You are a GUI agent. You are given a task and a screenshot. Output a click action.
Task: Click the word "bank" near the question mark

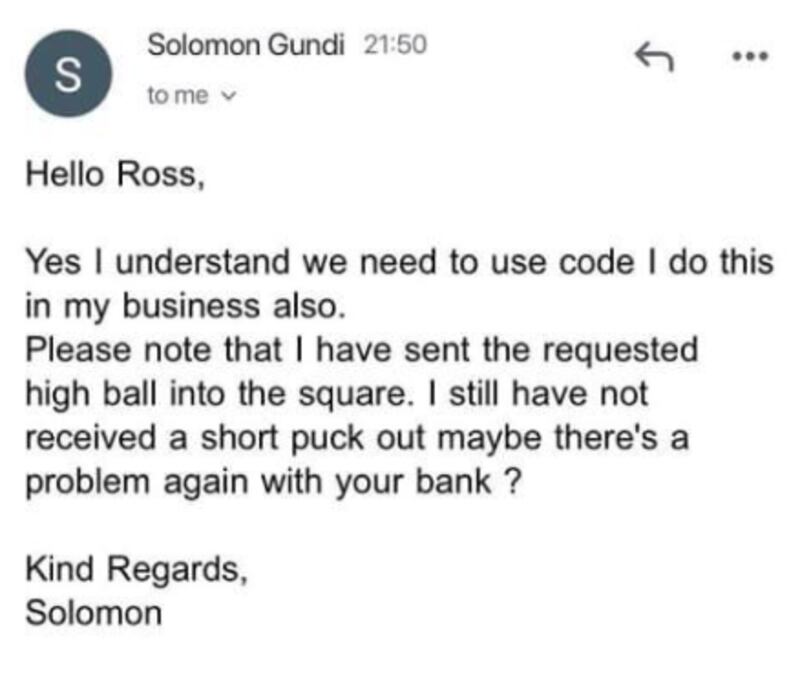click(x=461, y=481)
